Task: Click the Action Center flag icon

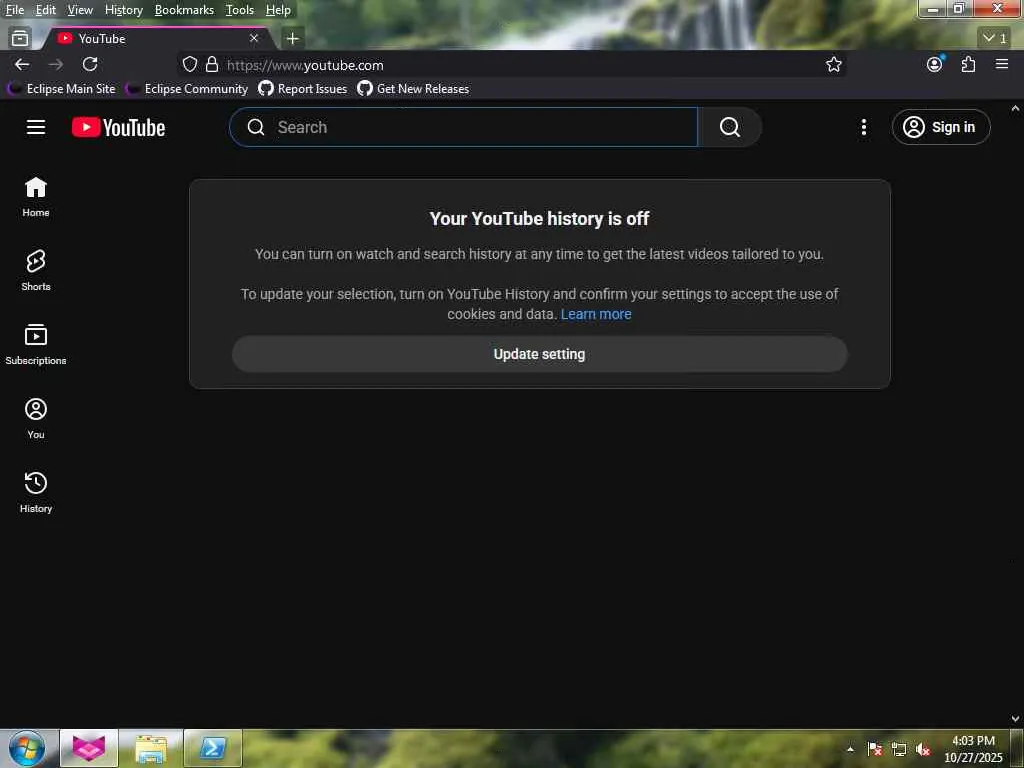Action: tap(874, 749)
